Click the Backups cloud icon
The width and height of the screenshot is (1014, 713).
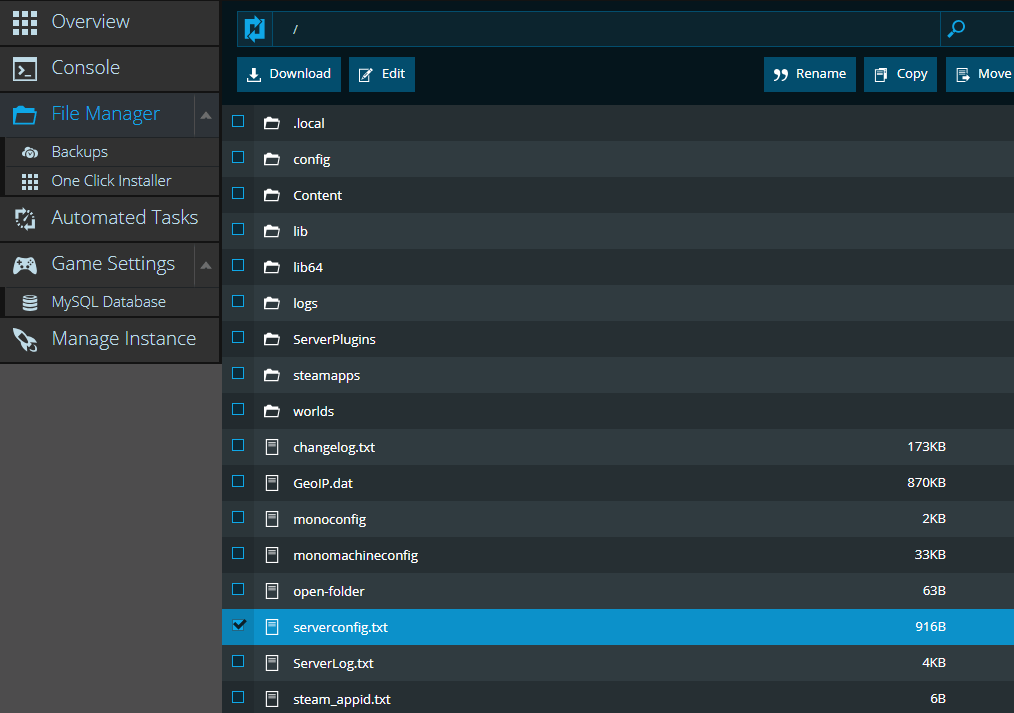click(29, 153)
